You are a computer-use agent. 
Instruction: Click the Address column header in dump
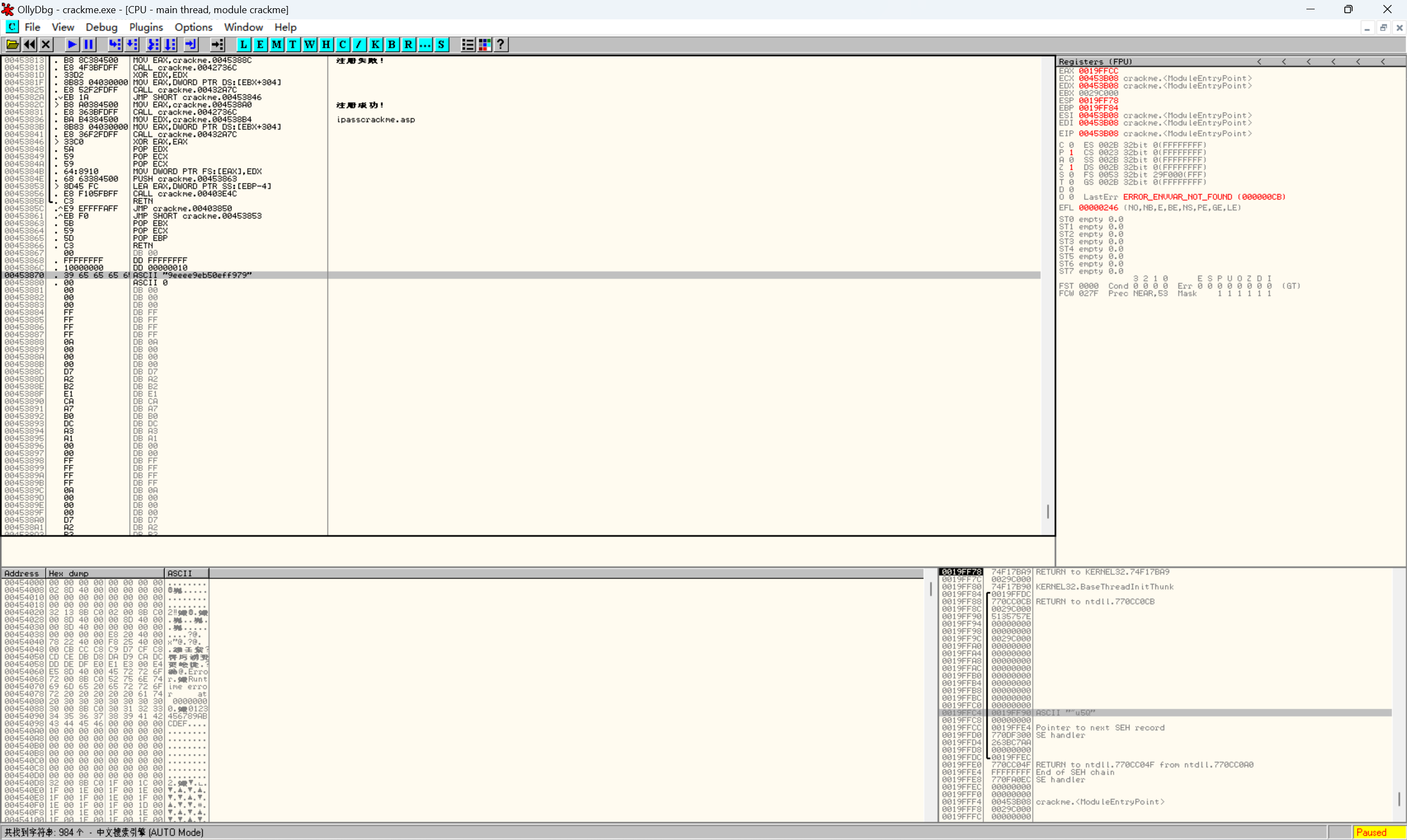(x=23, y=574)
